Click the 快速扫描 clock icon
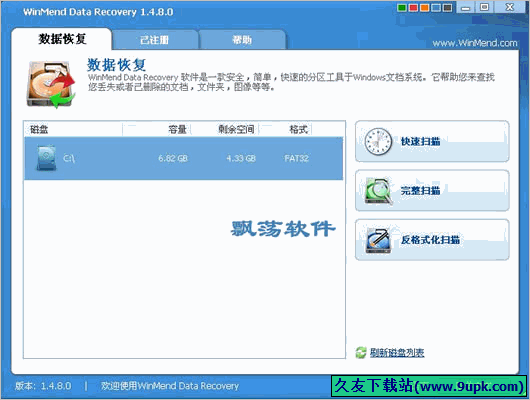530x400 pixels. pyautogui.click(x=378, y=142)
